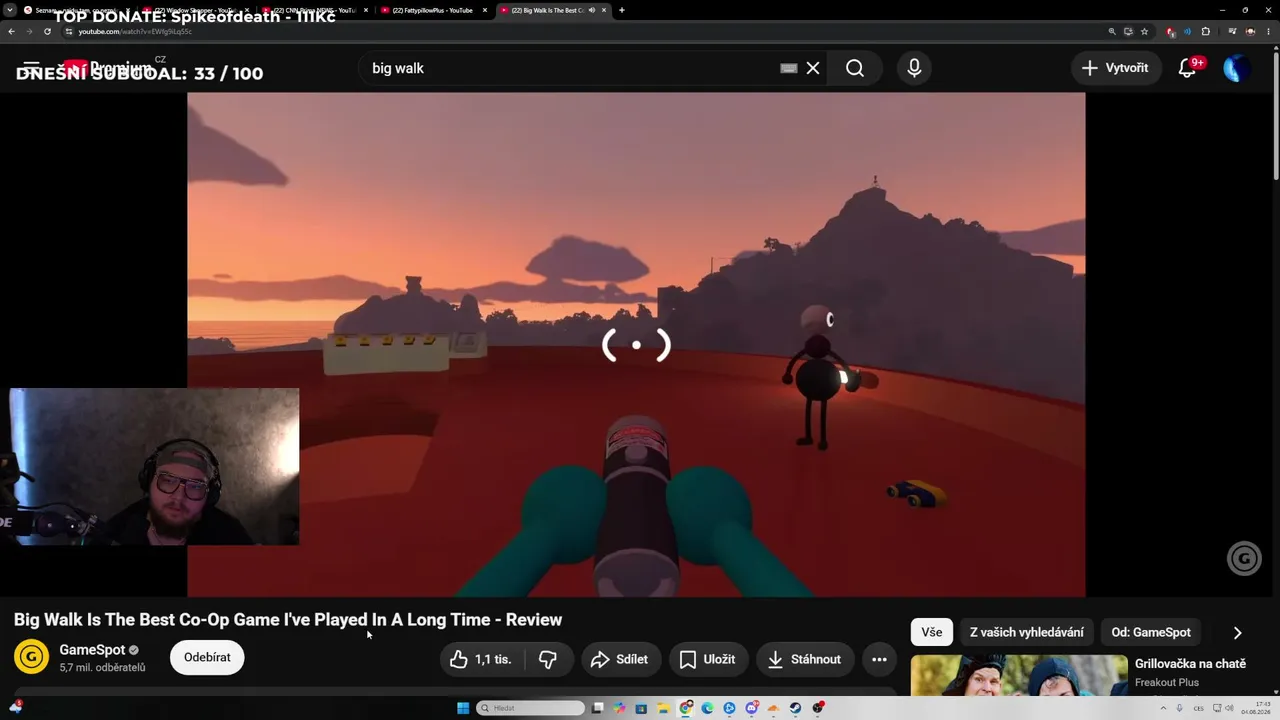The height and width of the screenshot is (720, 1280).
Task: Switch to the CNN Prima NEWS browser tab
Action: pos(314,10)
